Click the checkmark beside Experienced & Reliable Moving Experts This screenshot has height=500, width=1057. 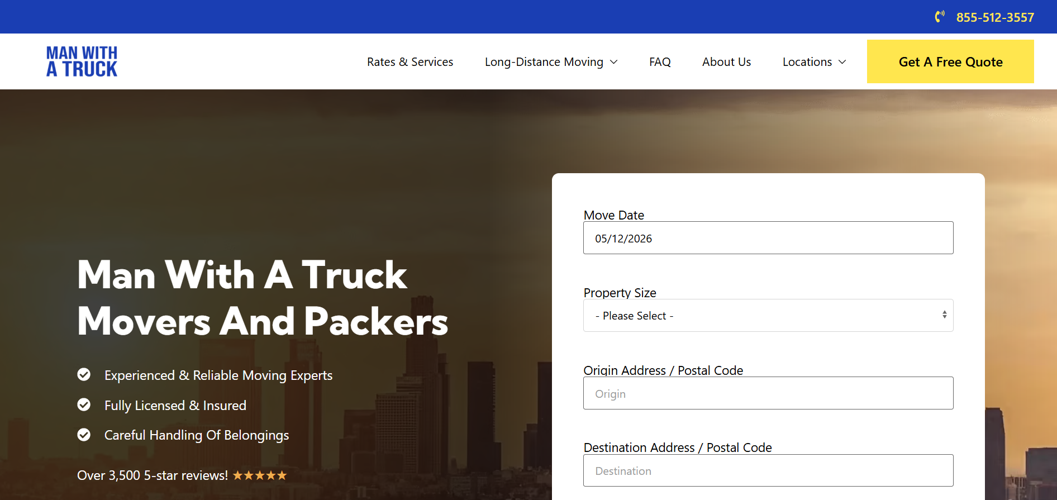pyautogui.click(x=84, y=375)
